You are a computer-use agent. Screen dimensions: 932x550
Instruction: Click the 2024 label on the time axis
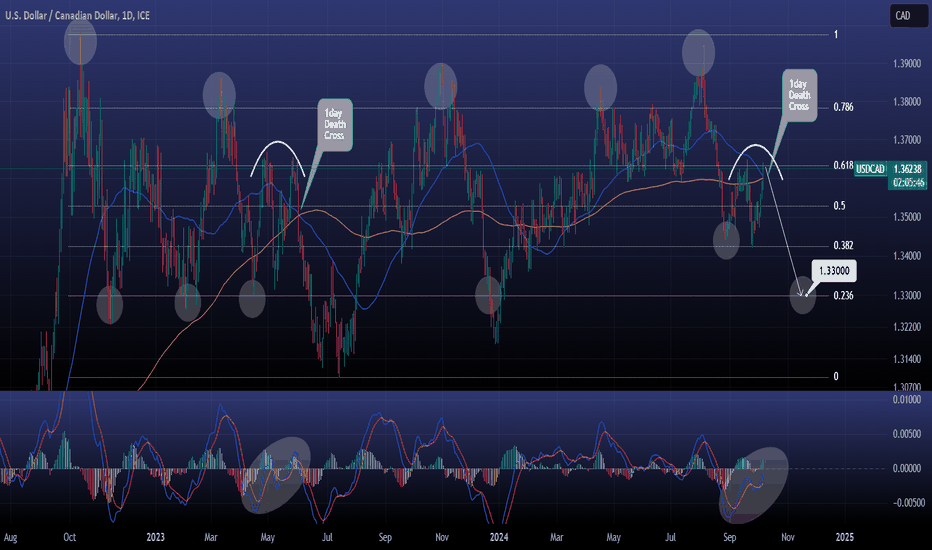click(x=499, y=538)
